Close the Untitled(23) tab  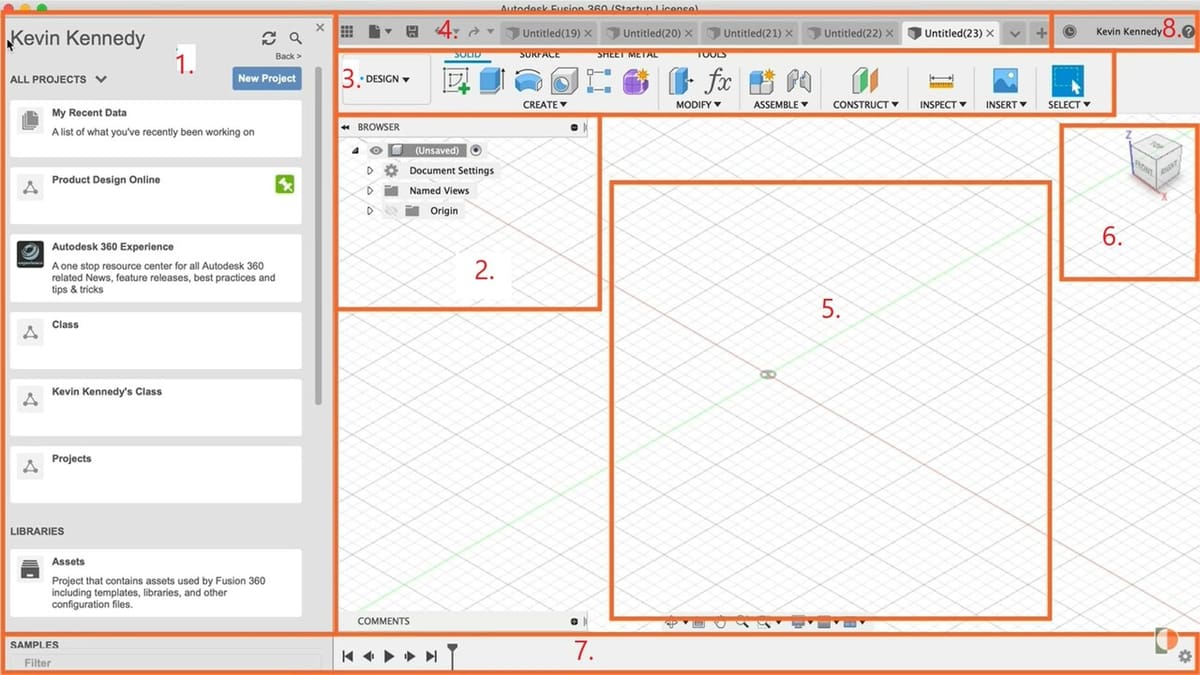click(990, 33)
